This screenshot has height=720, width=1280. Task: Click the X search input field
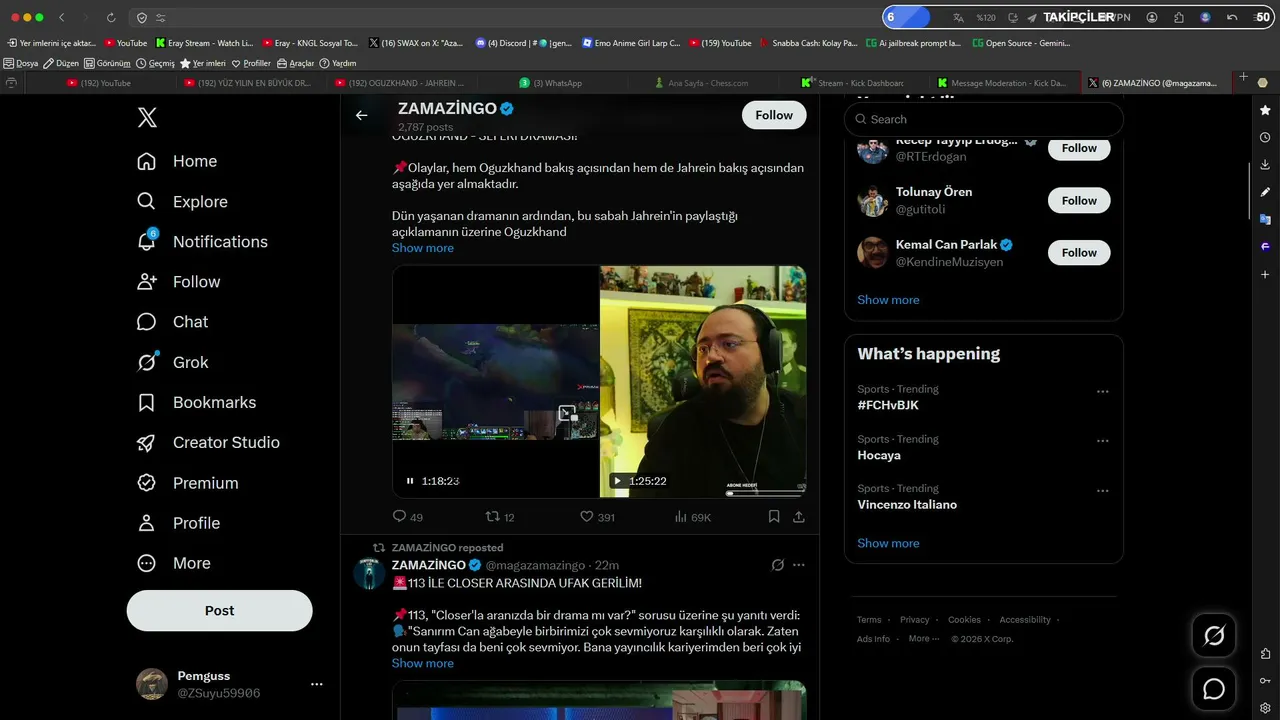pyautogui.click(x=984, y=119)
